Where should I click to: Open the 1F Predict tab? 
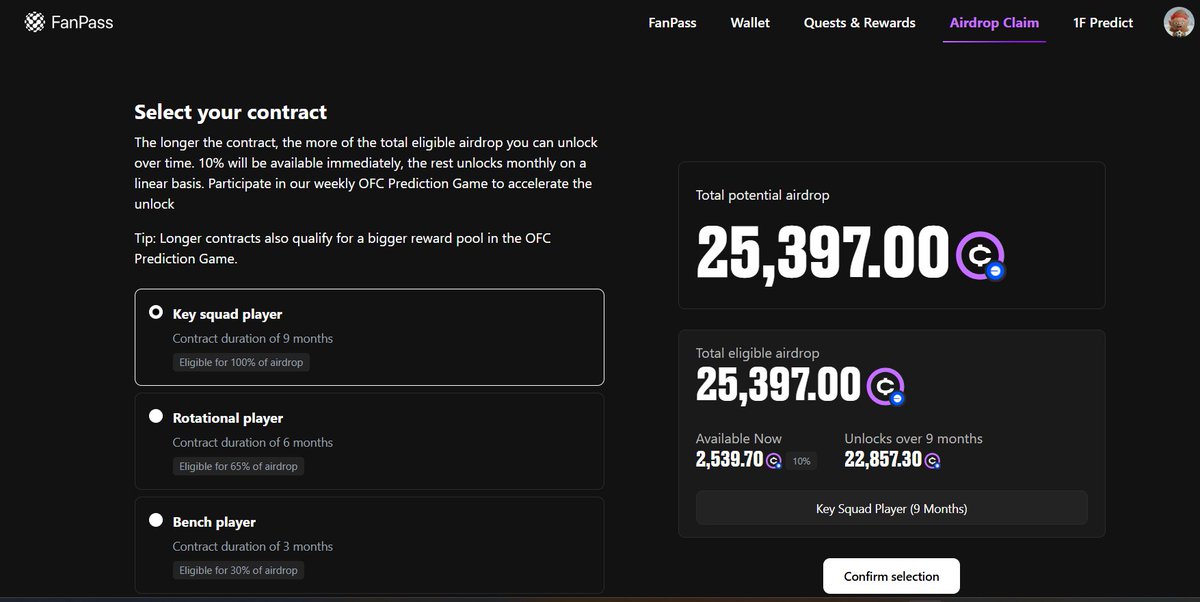[1103, 22]
